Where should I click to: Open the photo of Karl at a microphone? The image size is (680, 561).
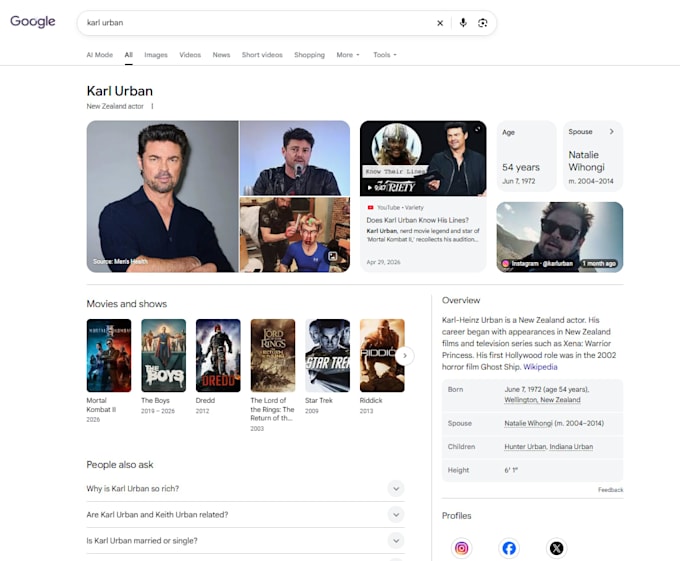(295, 158)
